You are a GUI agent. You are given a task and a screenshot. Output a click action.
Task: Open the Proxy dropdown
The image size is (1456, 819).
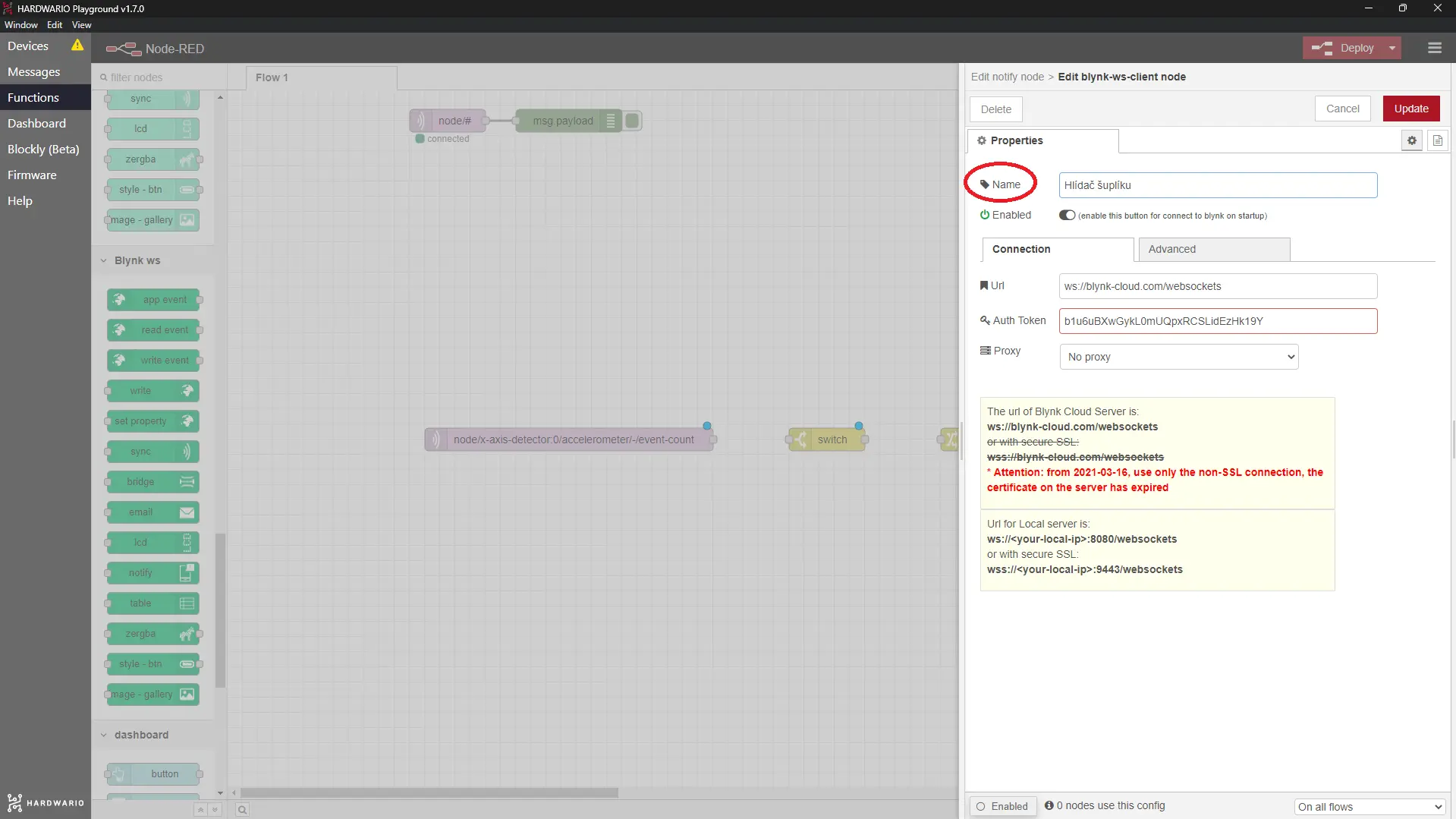click(1178, 357)
